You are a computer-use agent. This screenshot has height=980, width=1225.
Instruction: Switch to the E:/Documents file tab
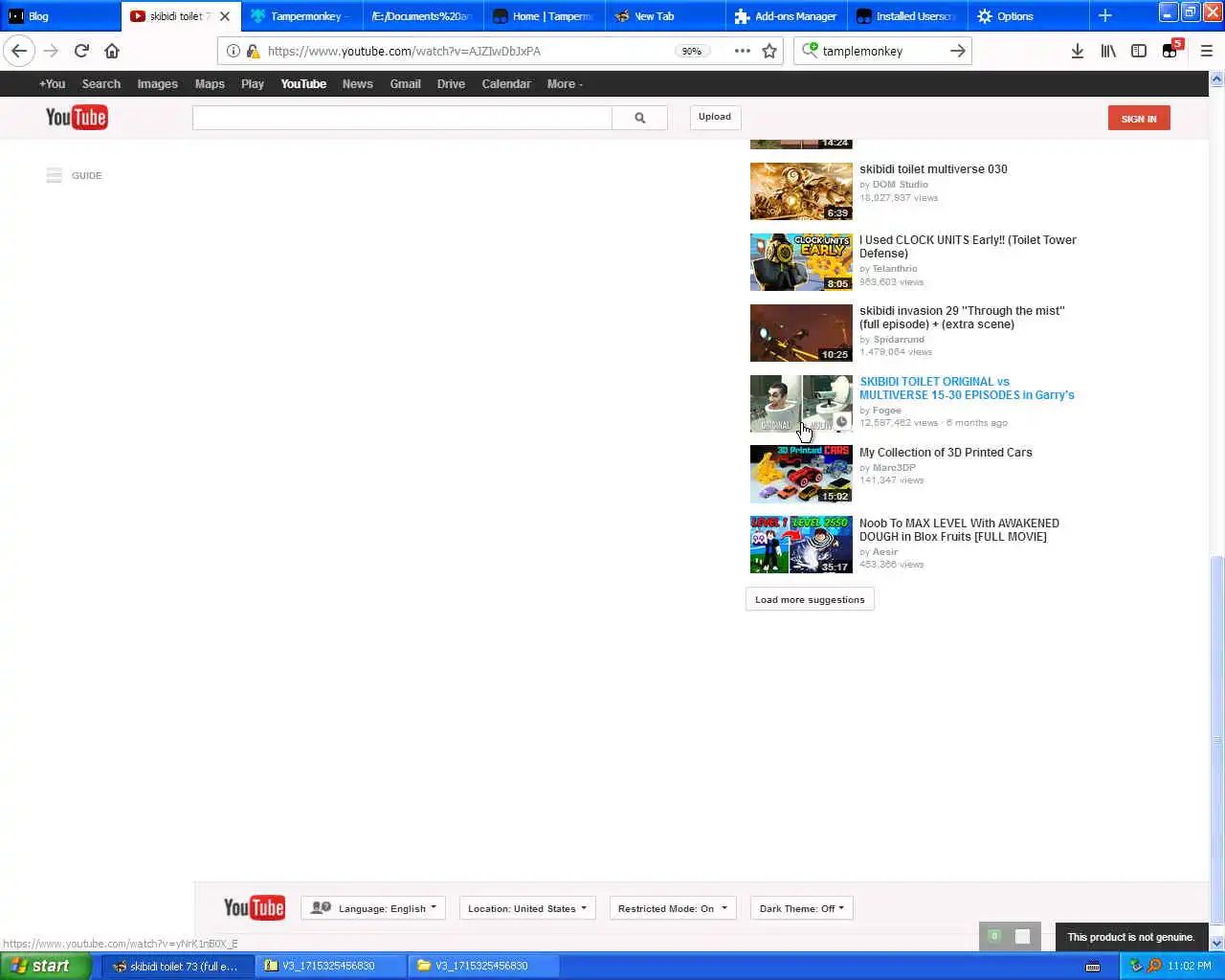422,16
